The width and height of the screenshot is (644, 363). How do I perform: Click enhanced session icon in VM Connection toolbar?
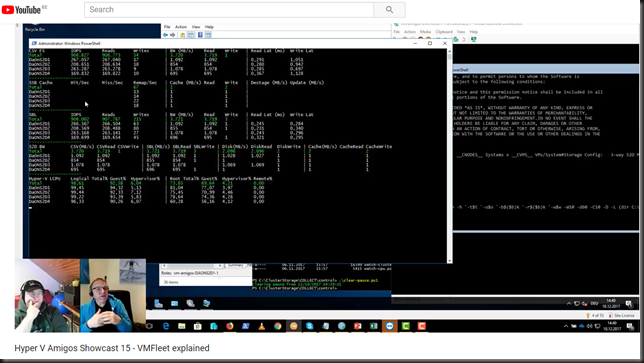(x=474, y=39)
